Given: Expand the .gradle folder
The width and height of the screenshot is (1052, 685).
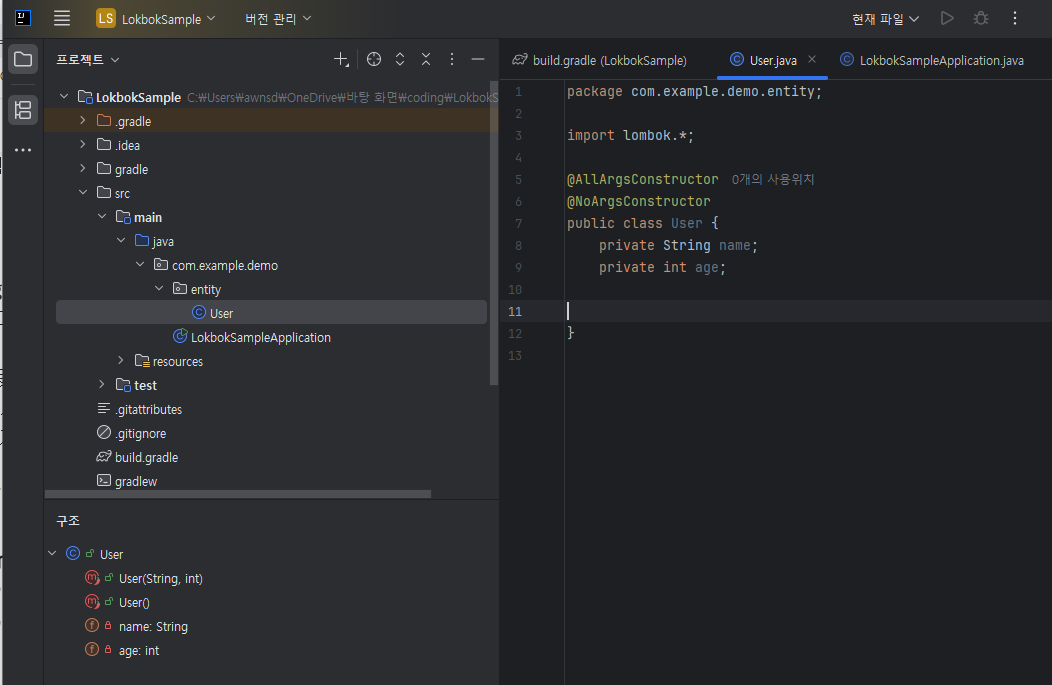Looking at the screenshot, I should pos(83,121).
